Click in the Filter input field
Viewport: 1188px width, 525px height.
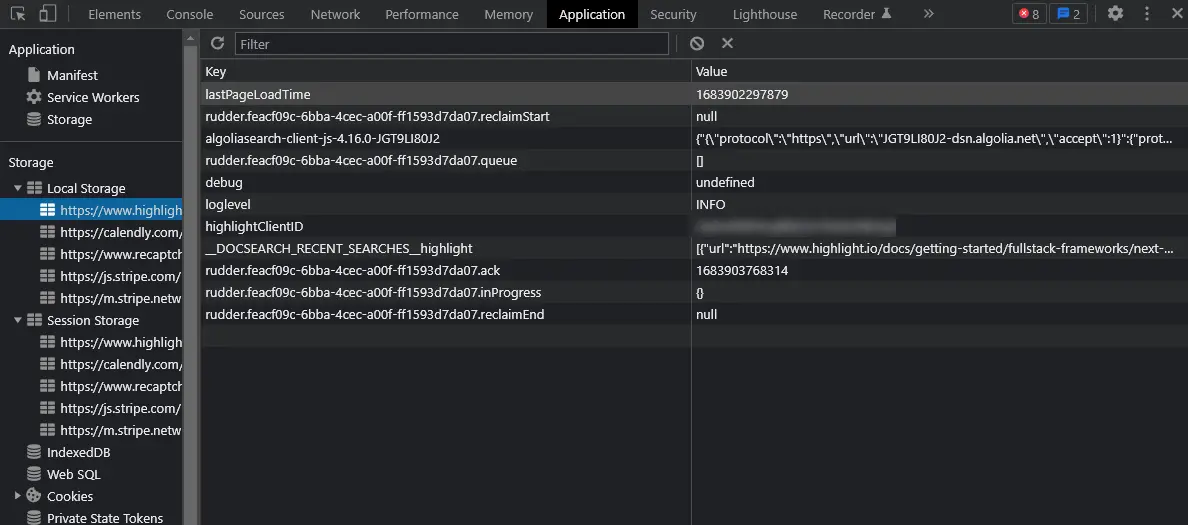(451, 44)
